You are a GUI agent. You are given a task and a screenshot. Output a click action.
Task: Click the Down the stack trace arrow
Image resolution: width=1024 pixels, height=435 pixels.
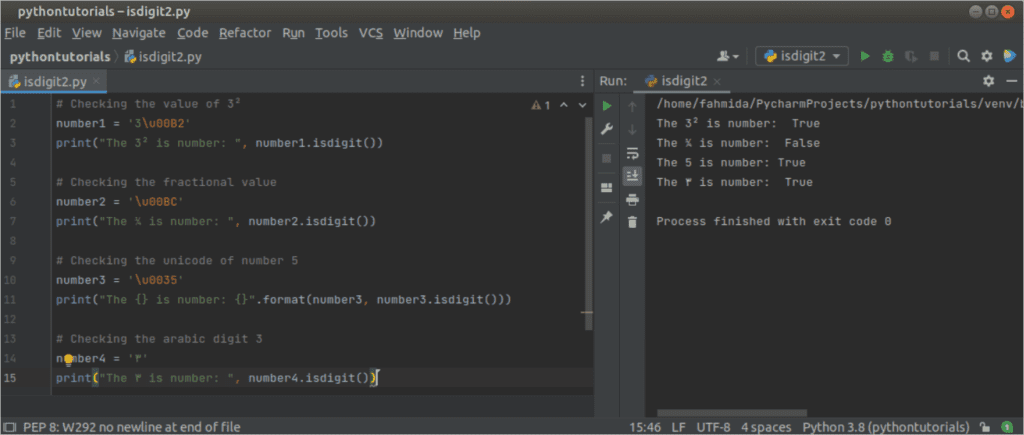(632, 129)
